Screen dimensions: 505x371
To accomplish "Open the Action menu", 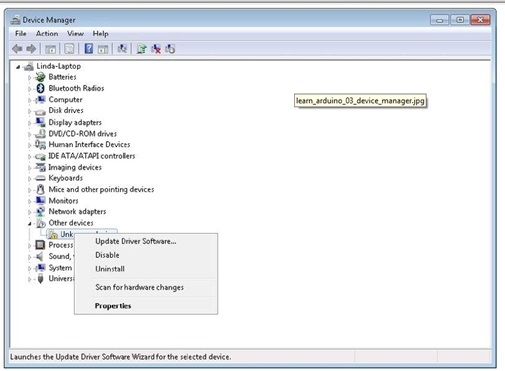I will click(x=47, y=34).
